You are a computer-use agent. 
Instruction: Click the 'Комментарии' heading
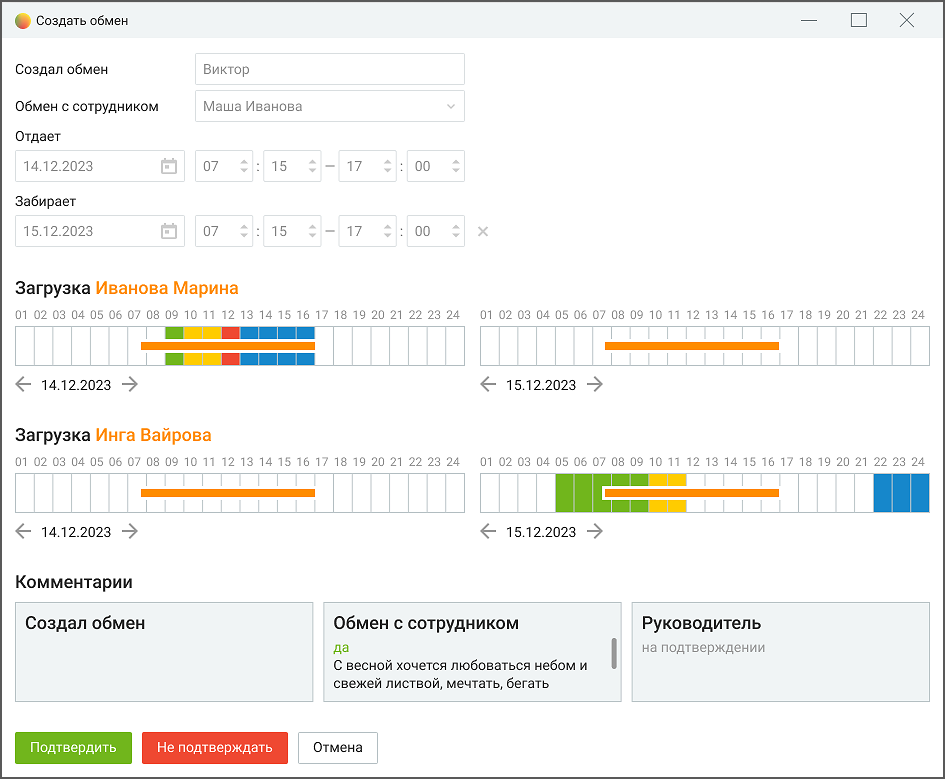click(74, 582)
